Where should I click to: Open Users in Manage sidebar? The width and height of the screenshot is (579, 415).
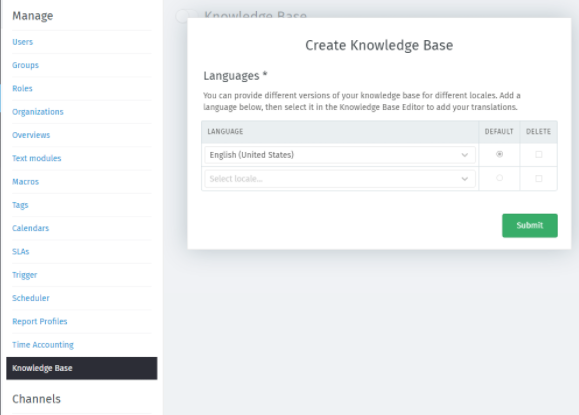[x=23, y=42]
